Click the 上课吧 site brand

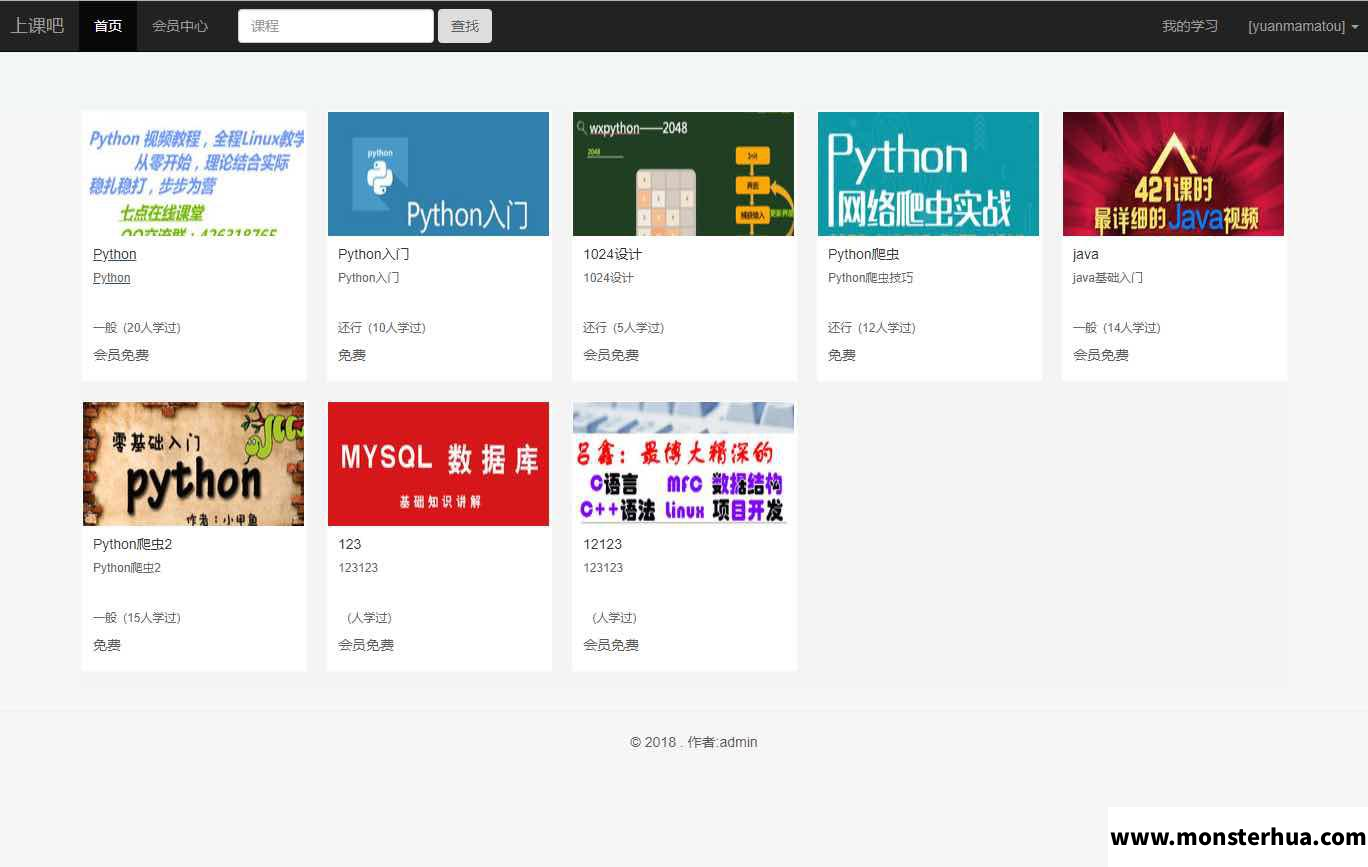pyautogui.click(x=37, y=26)
